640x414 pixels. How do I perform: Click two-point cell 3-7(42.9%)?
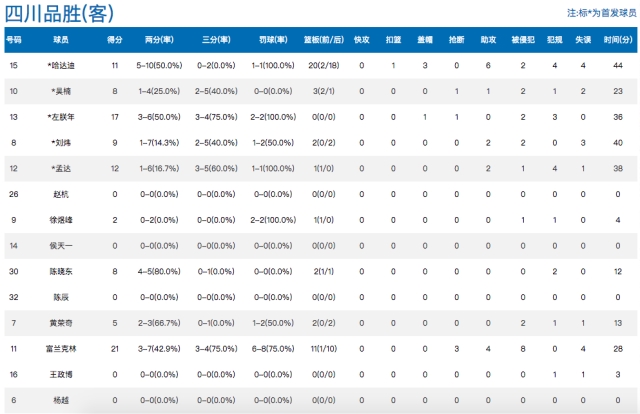point(159,349)
